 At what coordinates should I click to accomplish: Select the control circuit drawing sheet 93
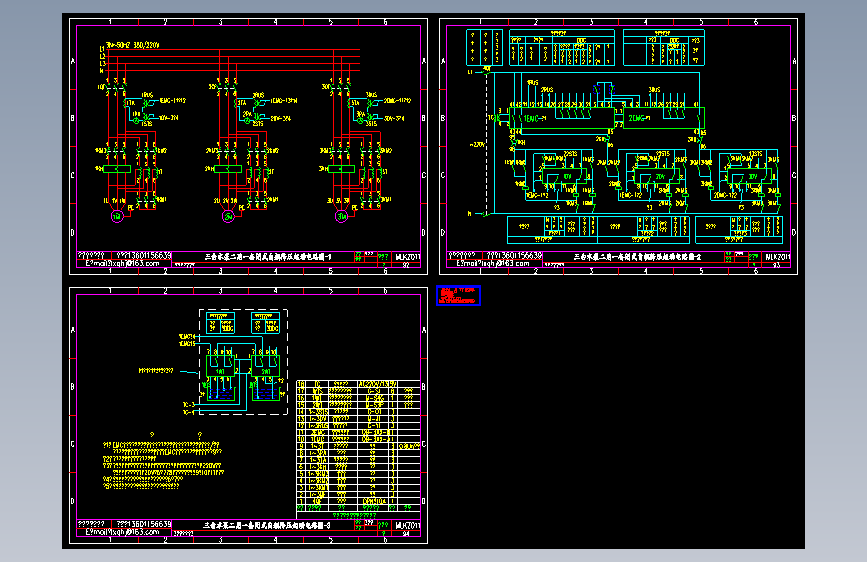tap(618, 147)
